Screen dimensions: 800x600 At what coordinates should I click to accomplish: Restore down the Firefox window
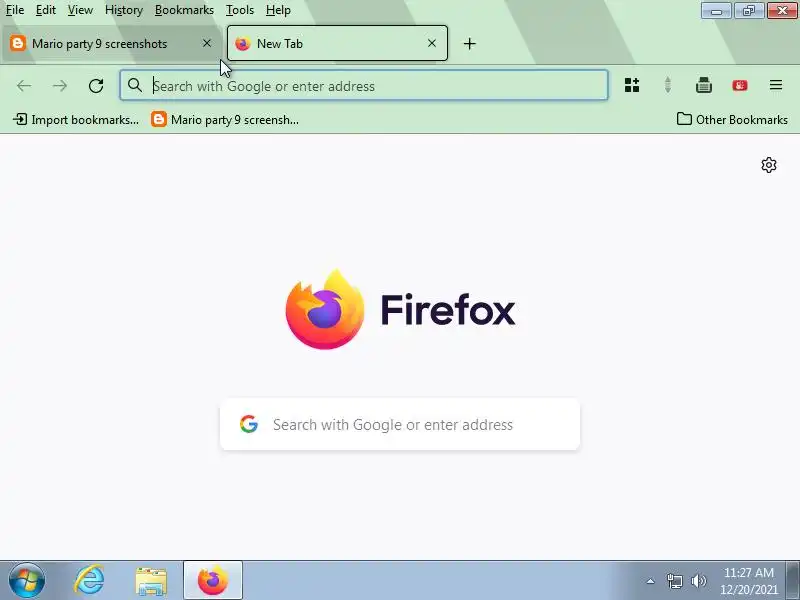click(748, 11)
